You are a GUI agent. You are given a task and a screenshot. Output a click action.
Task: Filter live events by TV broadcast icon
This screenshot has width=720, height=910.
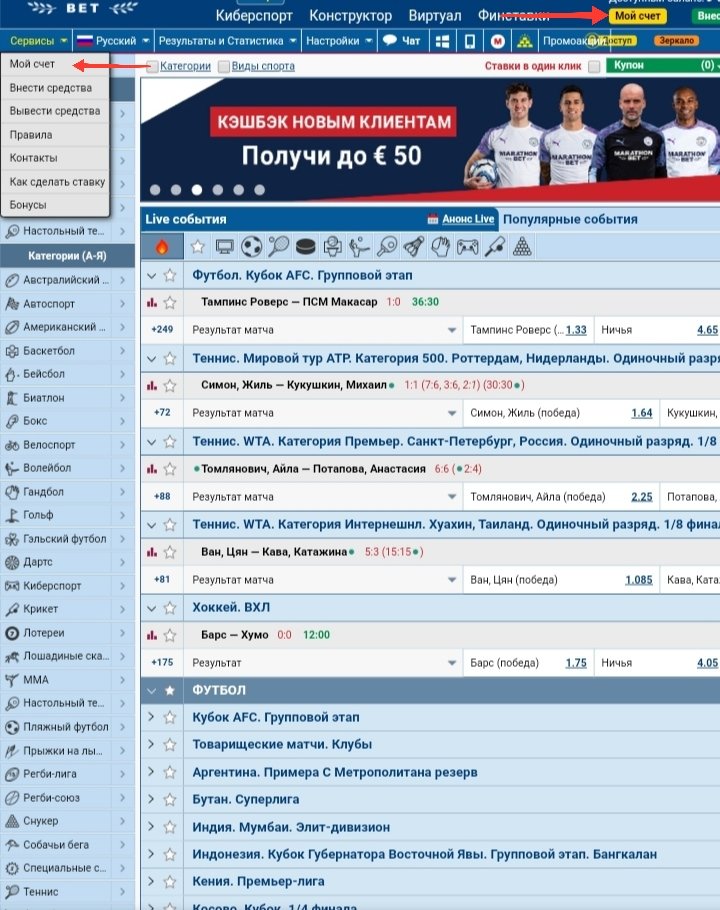tap(225, 247)
